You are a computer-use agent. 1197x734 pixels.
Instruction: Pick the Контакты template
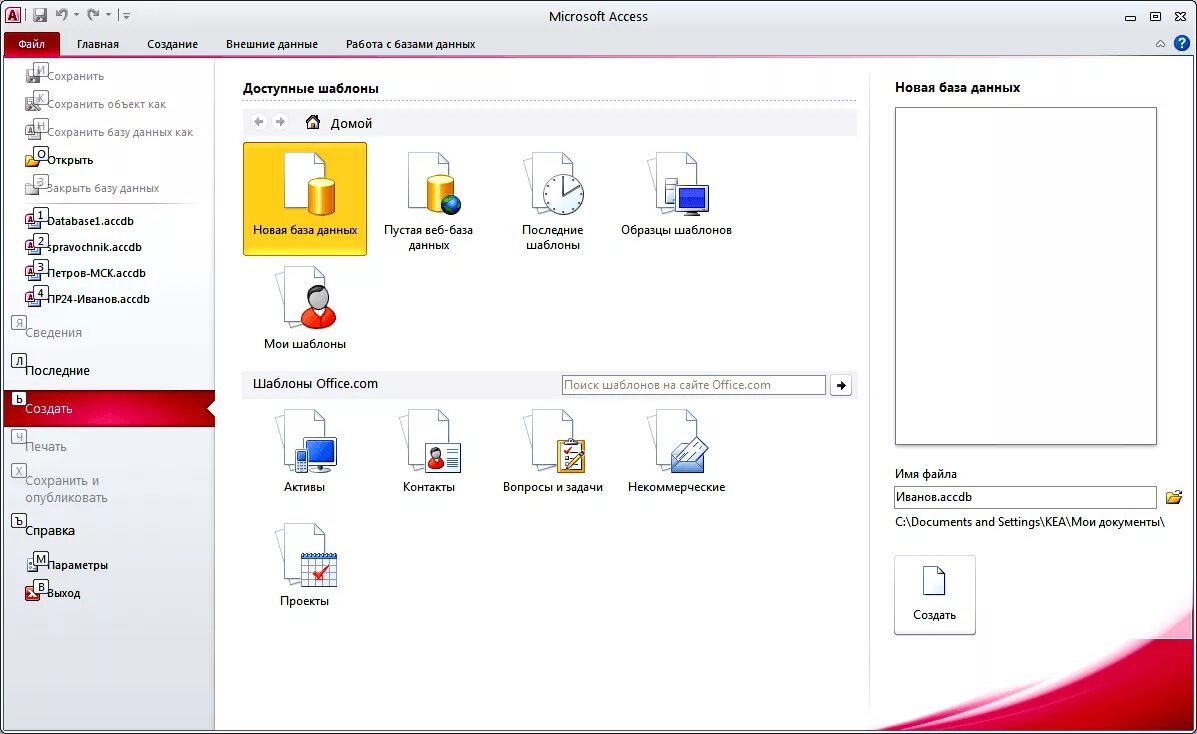coord(428,451)
